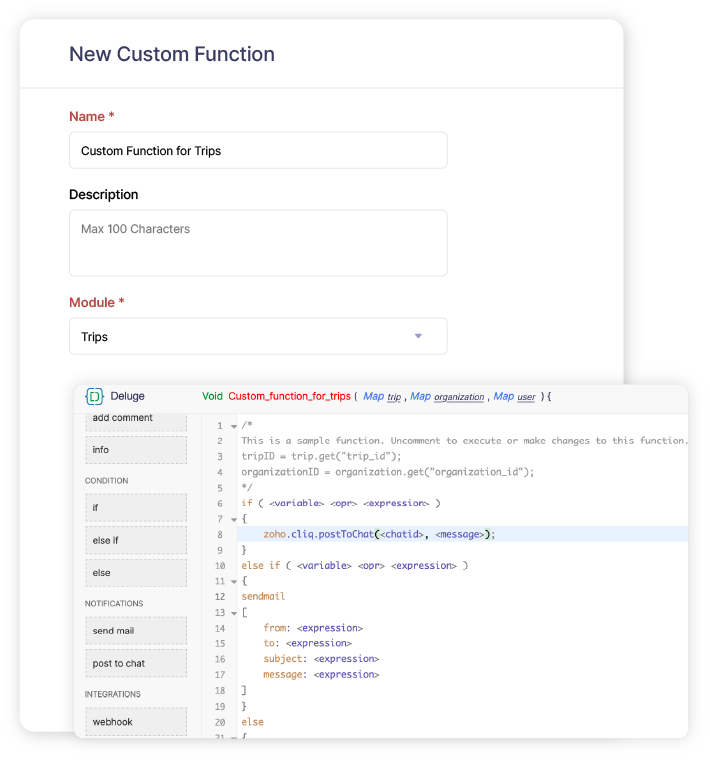
Task: Click 'subject: <expression>' on line 16
Action: tap(321, 659)
